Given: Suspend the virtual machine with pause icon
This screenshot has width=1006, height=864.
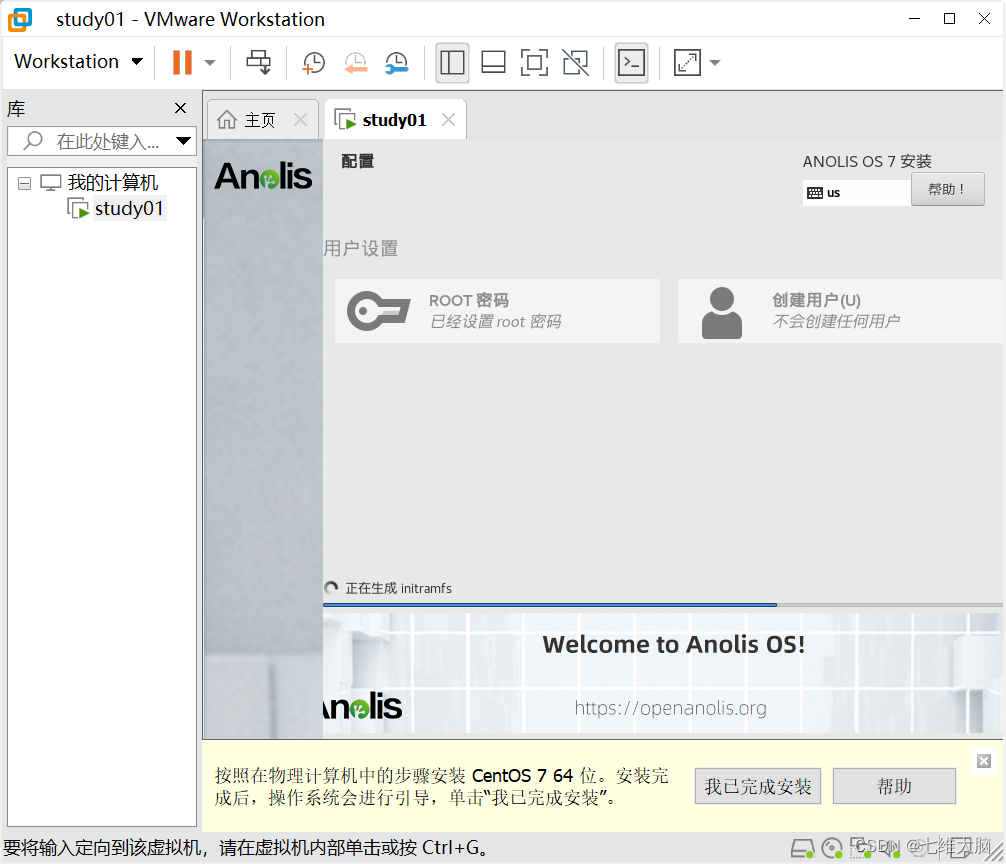Looking at the screenshot, I should (x=182, y=62).
